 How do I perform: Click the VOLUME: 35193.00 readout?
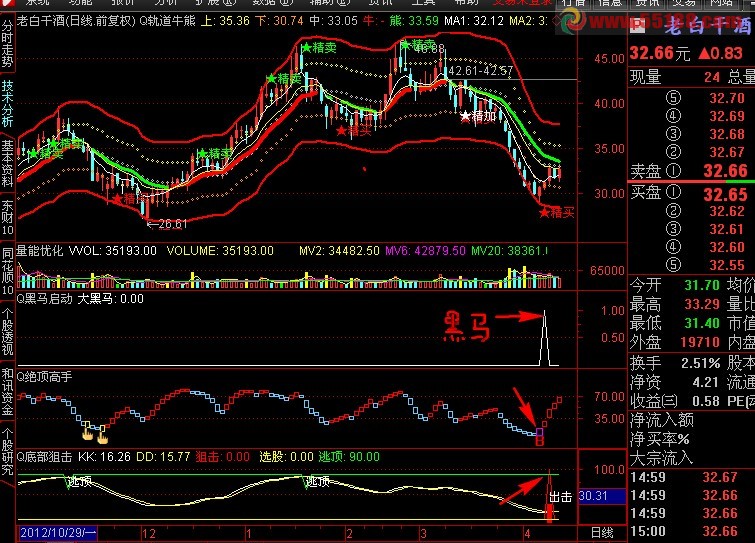pos(220,251)
